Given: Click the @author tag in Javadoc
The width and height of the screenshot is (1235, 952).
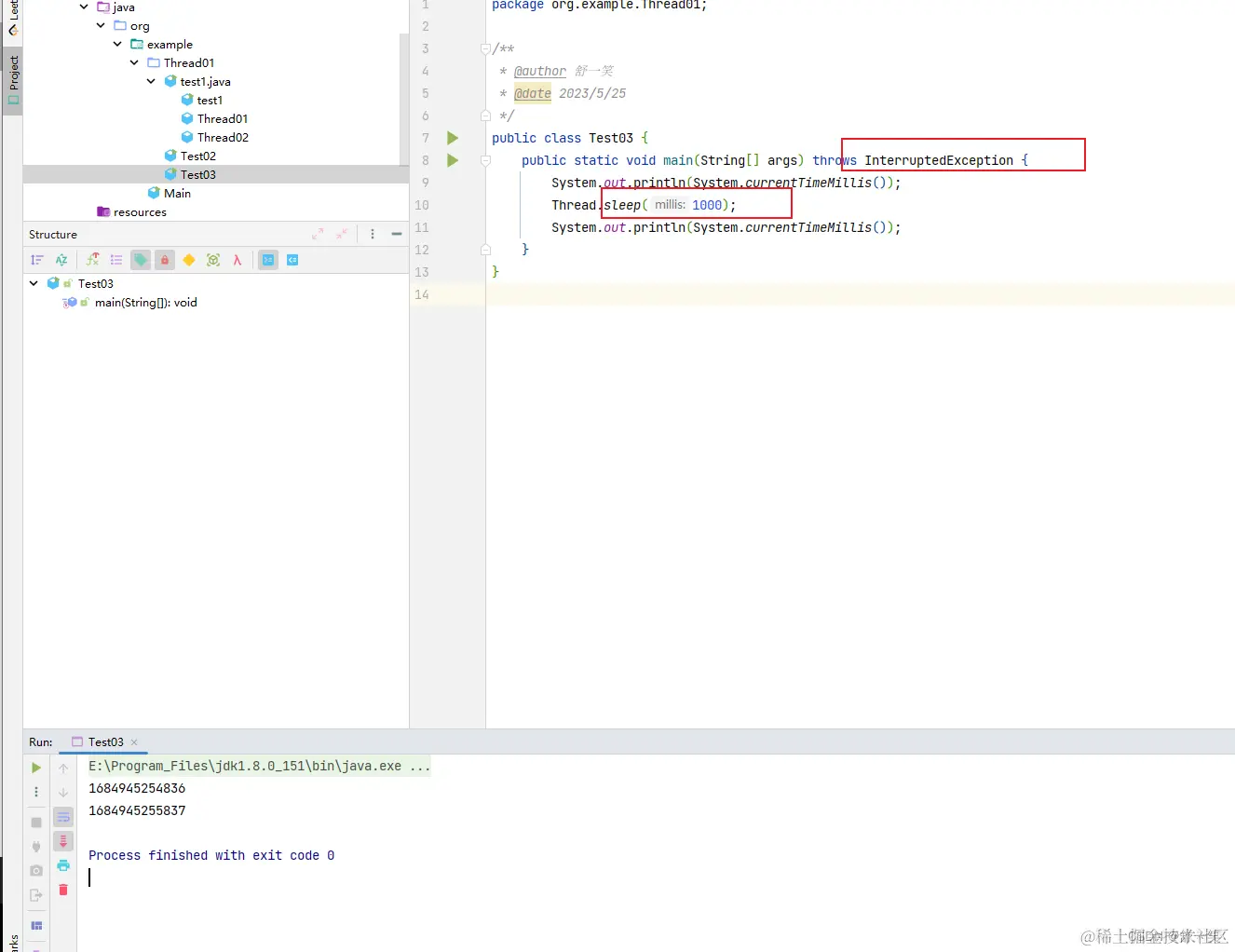Looking at the screenshot, I should tap(540, 71).
